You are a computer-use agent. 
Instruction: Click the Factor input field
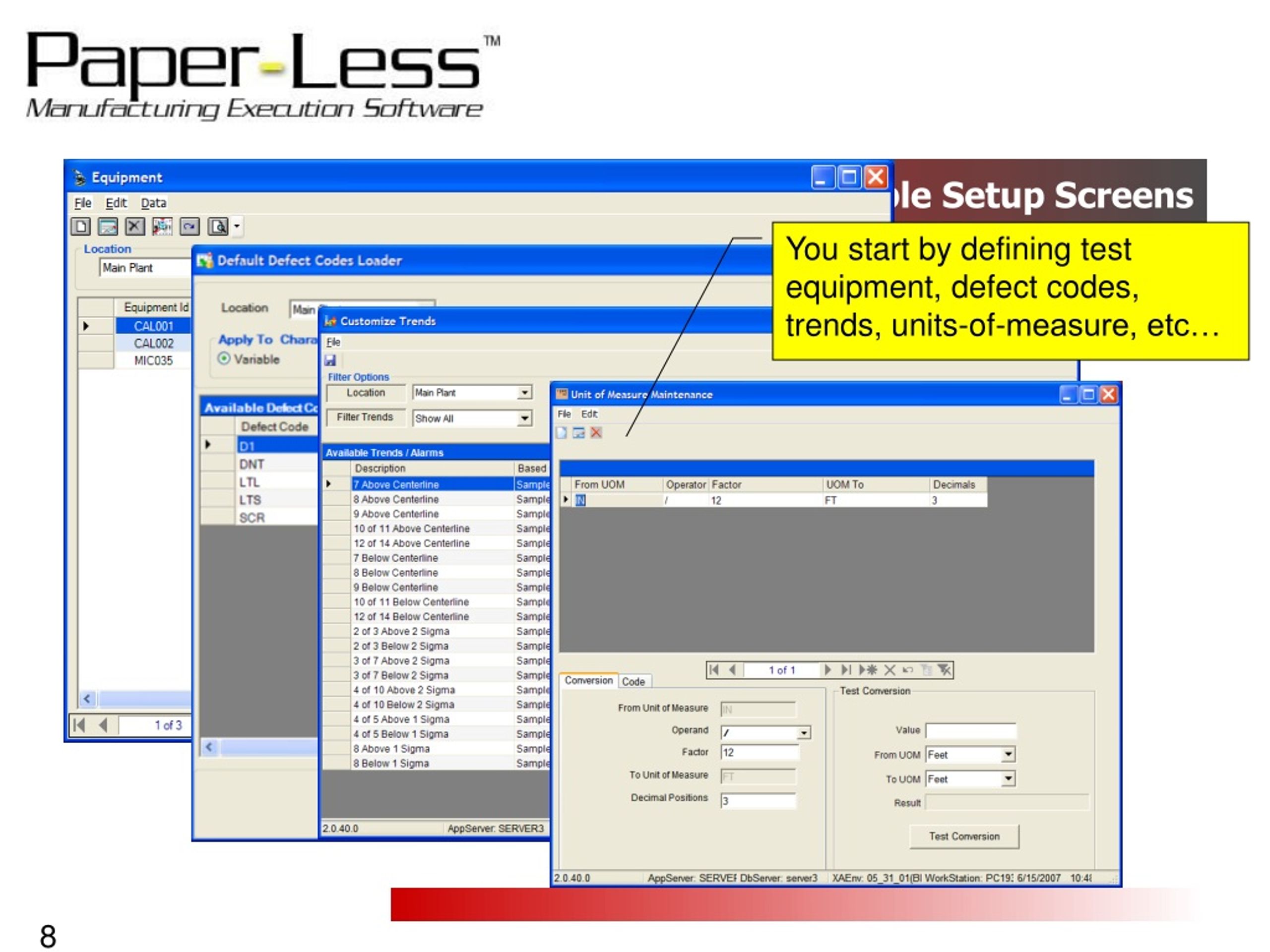760,752
